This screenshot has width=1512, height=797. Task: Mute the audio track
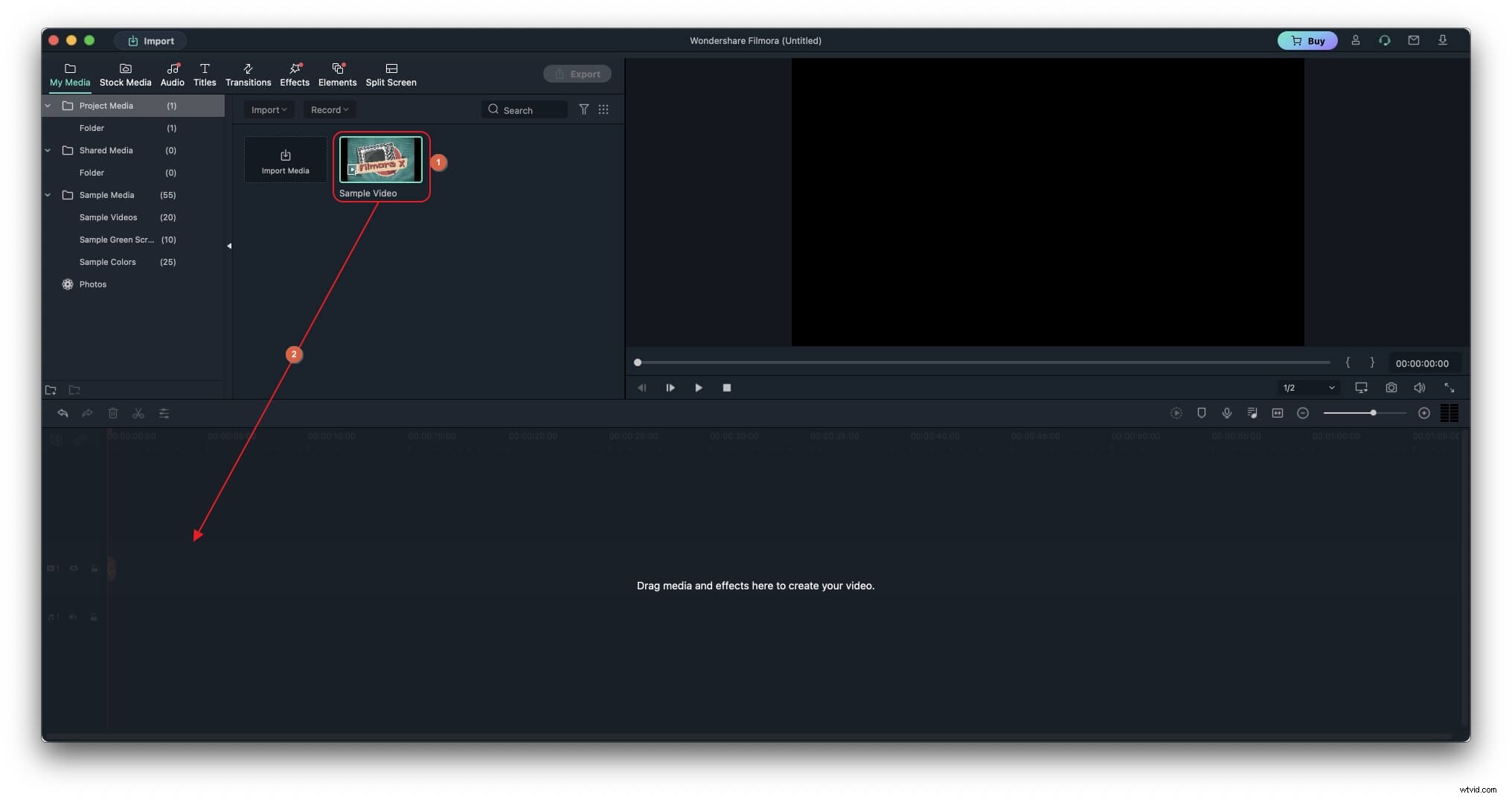pyautogui.click(x=73, y=617)
